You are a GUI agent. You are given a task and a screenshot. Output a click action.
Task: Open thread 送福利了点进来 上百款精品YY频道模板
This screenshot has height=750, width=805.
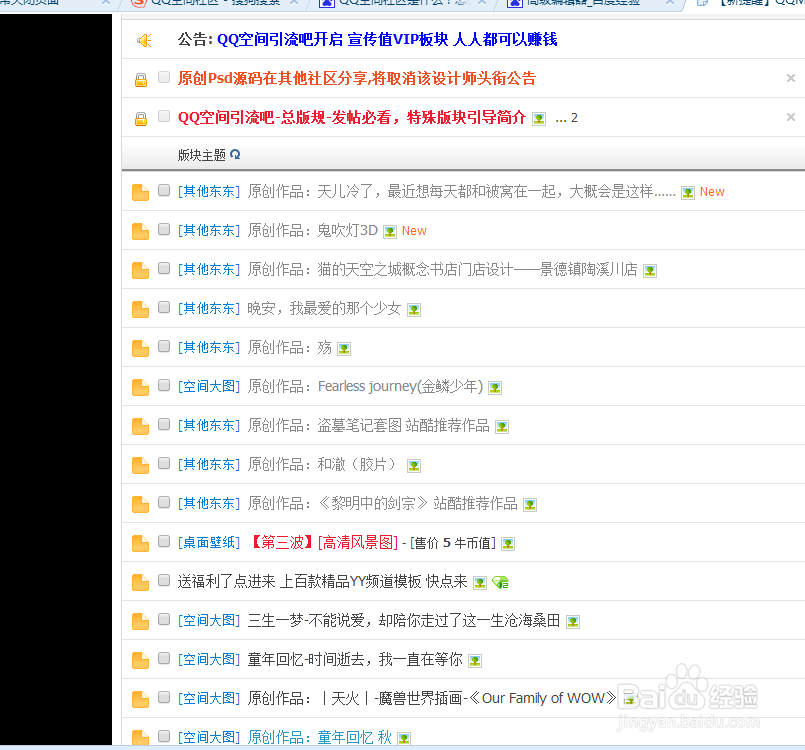(322, 582)
